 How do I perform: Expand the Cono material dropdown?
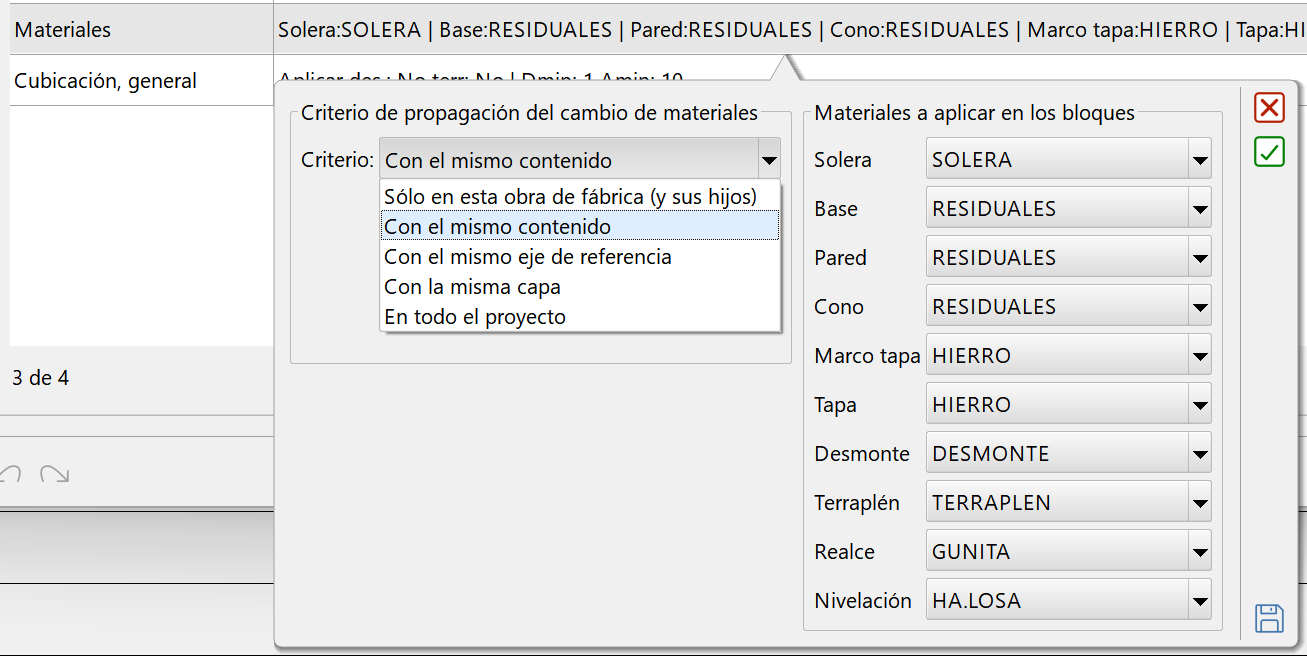coord(1197,305)
